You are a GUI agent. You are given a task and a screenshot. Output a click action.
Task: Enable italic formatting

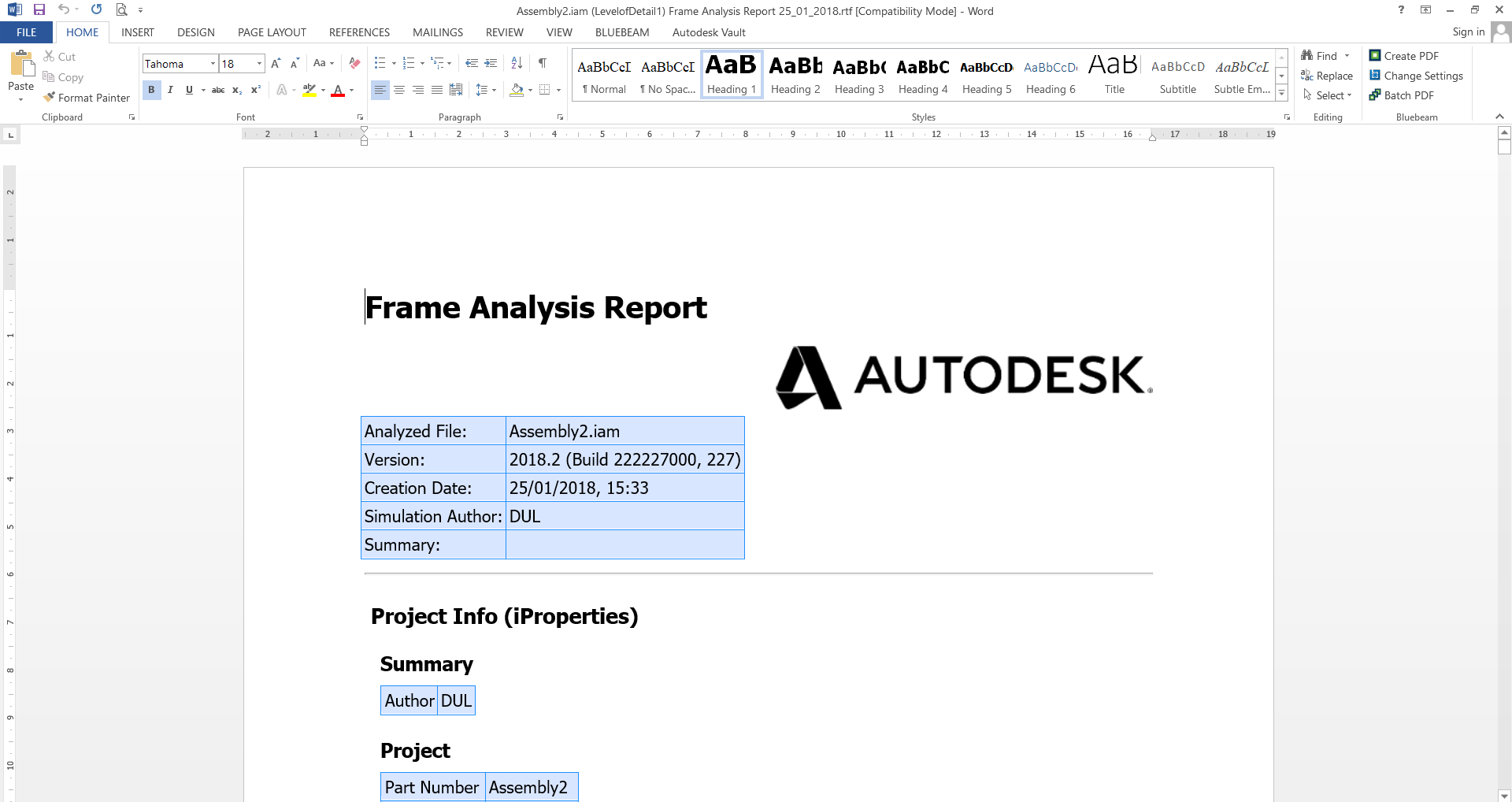coord(170,90)
